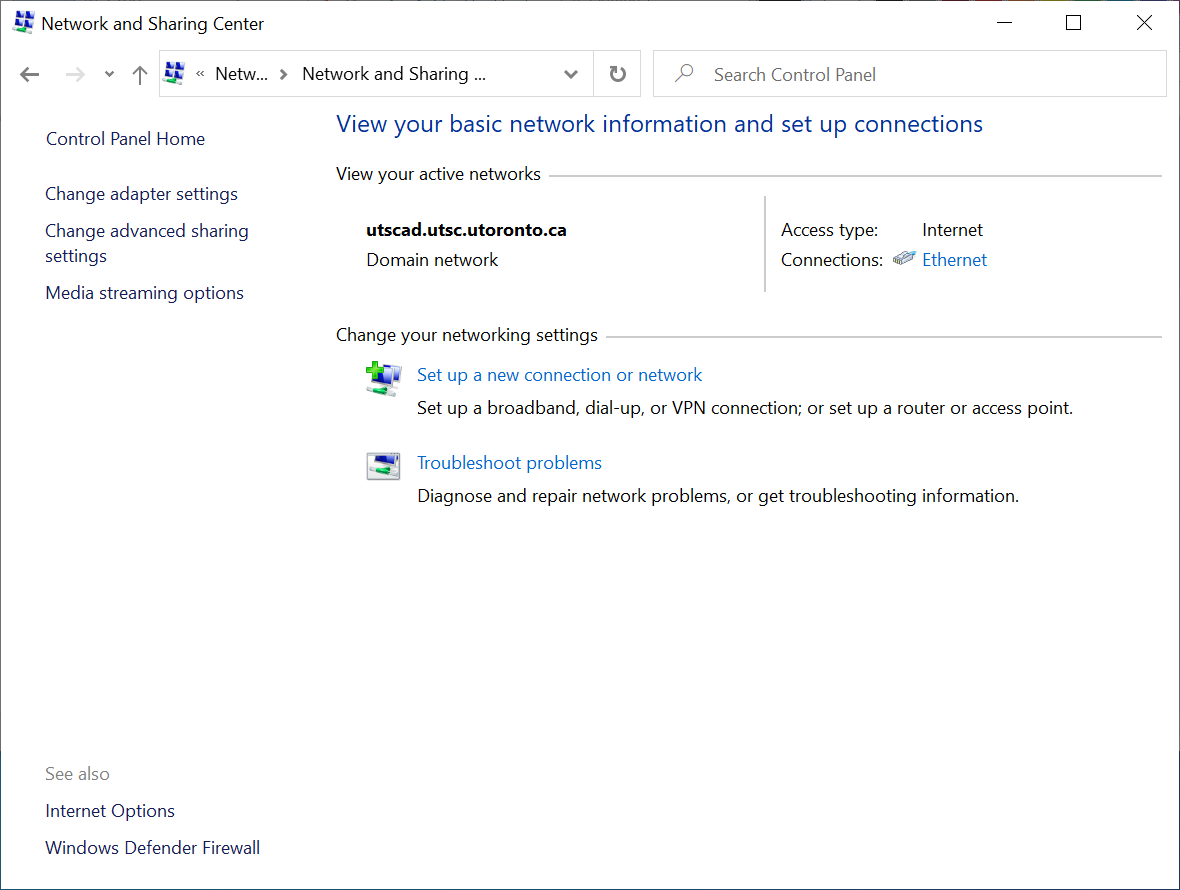
Task: Open Change adapter settings
Action: point(141,194)
